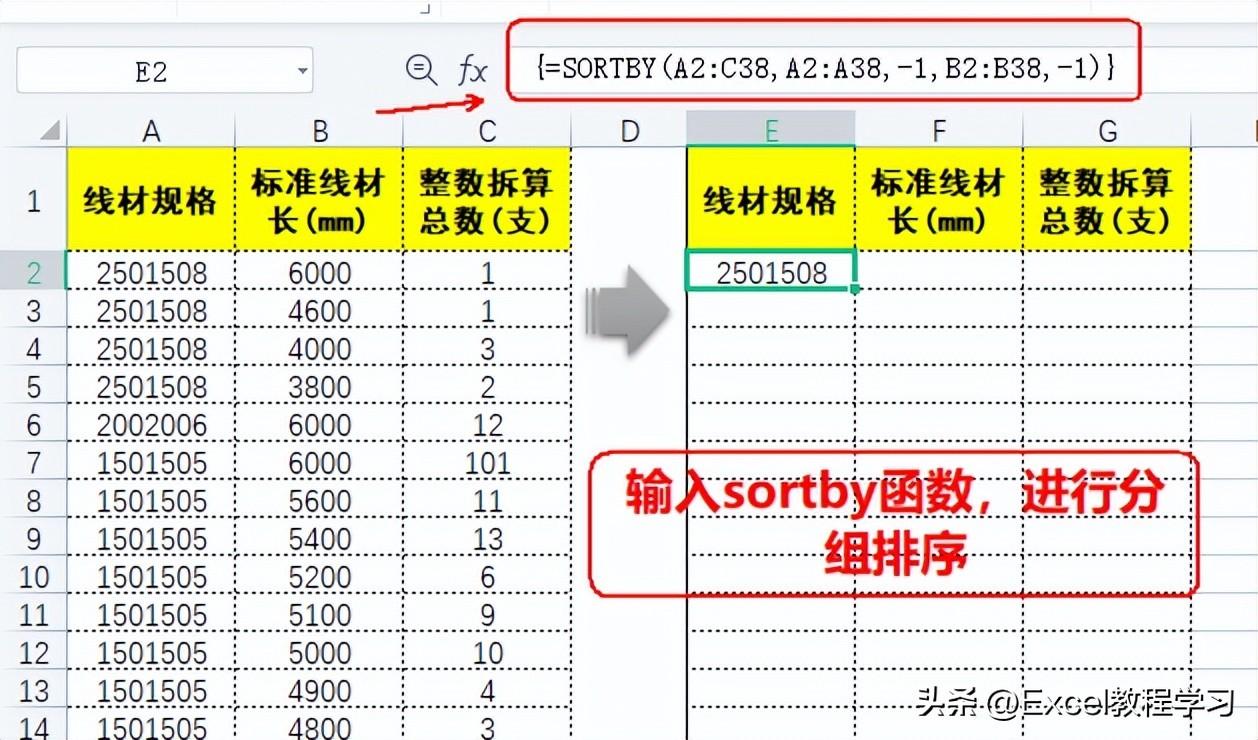Click the SORTBY formula in formula bar
The height and width of the screenshot is (740, 1258).
(x=825, y=68)
